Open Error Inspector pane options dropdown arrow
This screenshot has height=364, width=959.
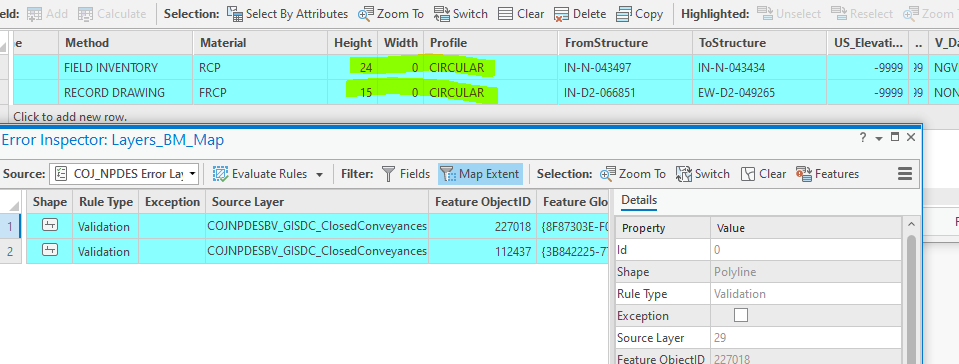pyautogui.click(x=879, y=138)
